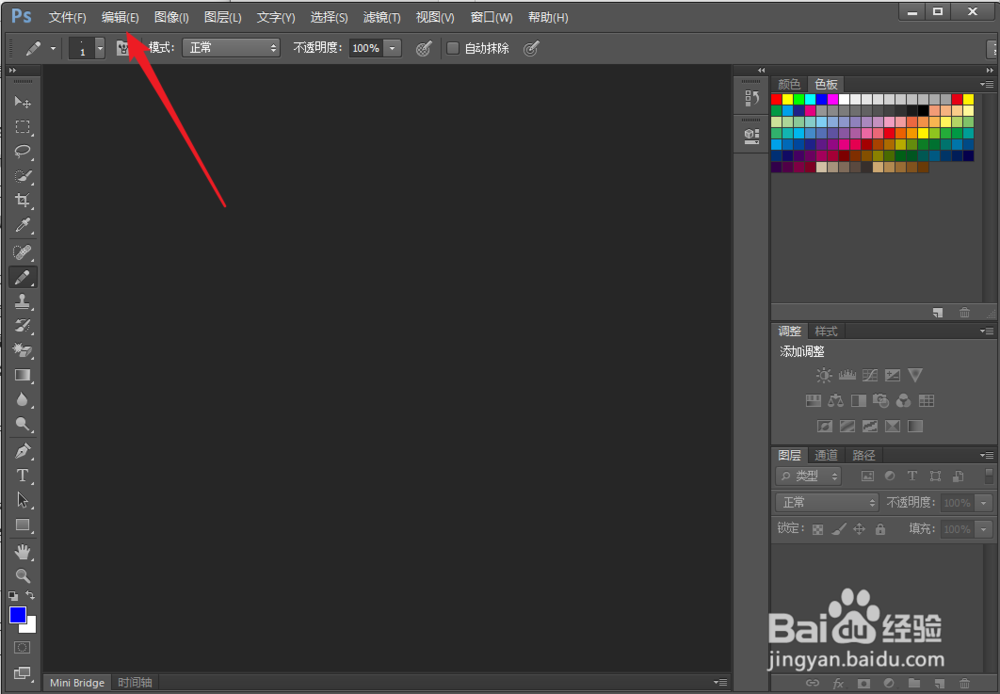Select the Quick Selection tool
This screenshot has width=1000, height=694.
click(x=22, y=176)
